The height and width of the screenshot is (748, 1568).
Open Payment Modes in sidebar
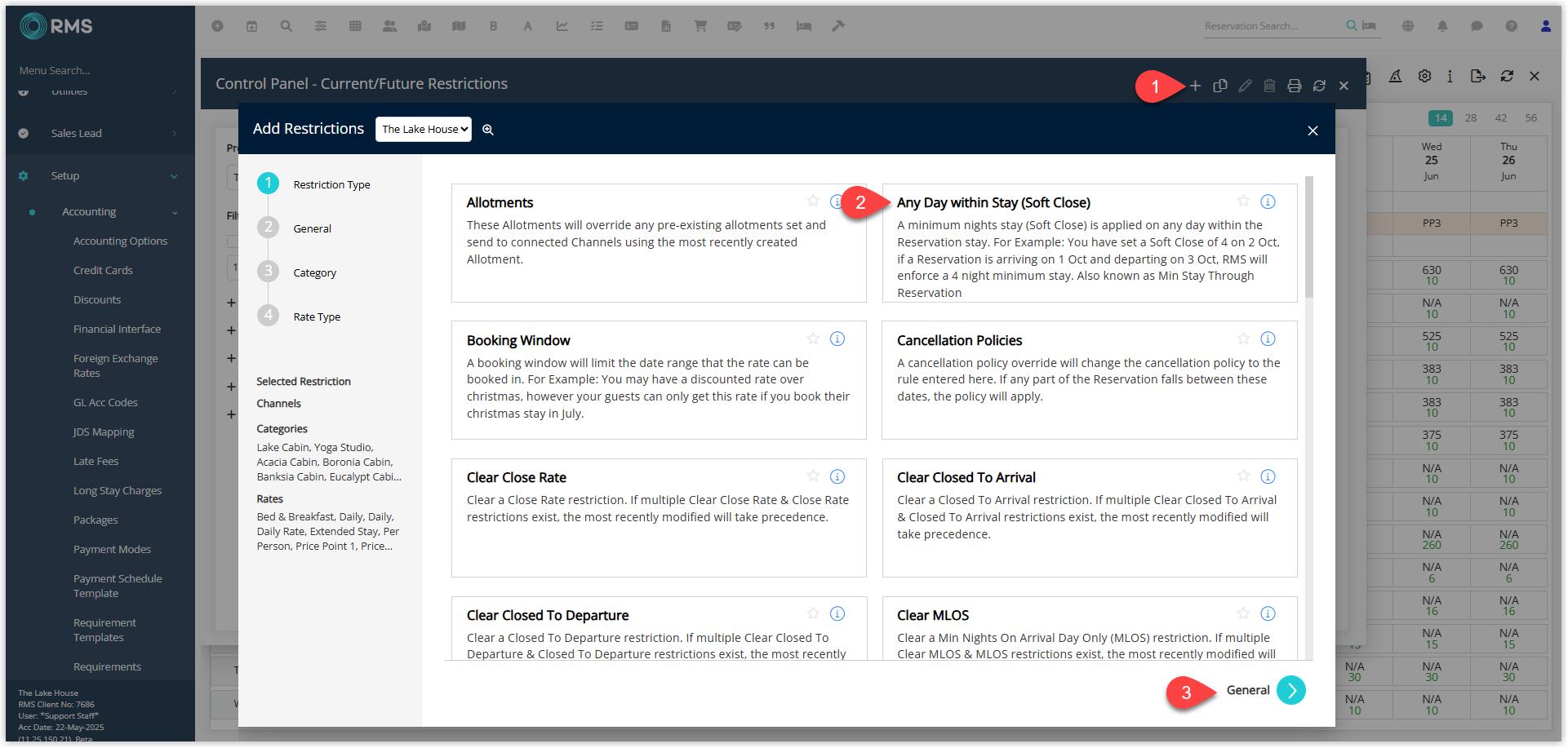pos(112,549)
